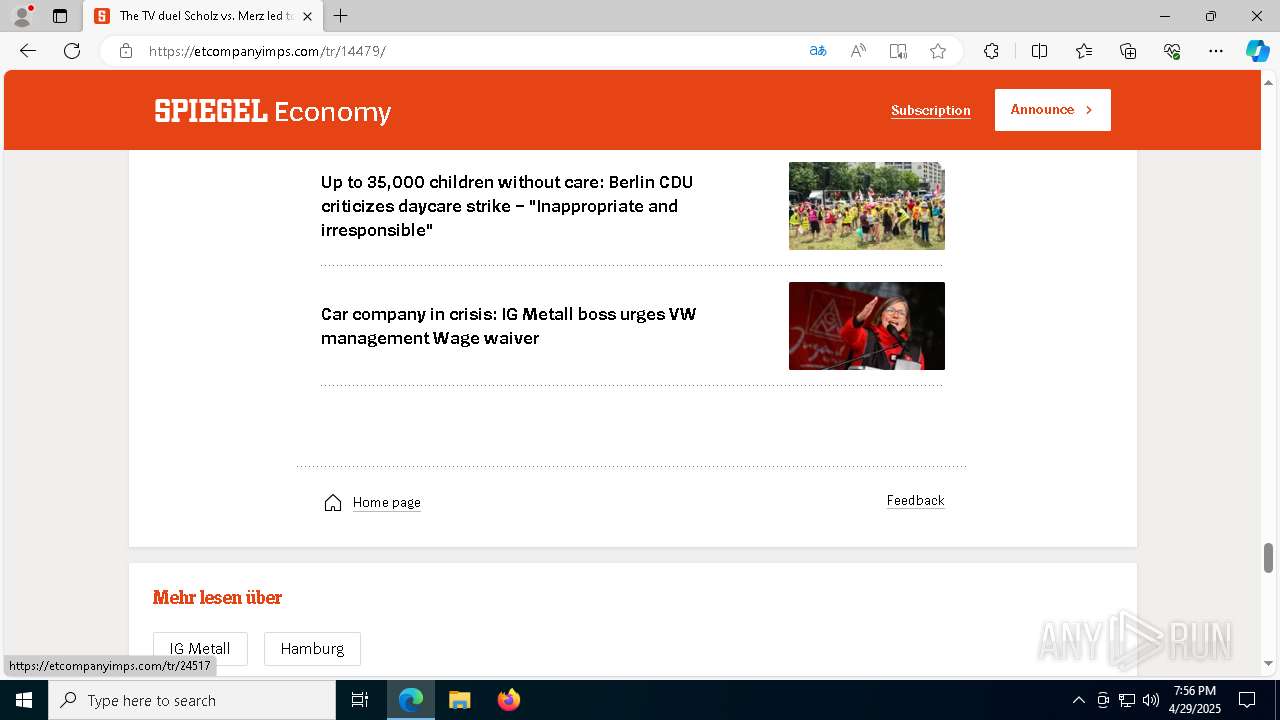
Task: Open the Windows Start menu
Action: click(24, 700)
